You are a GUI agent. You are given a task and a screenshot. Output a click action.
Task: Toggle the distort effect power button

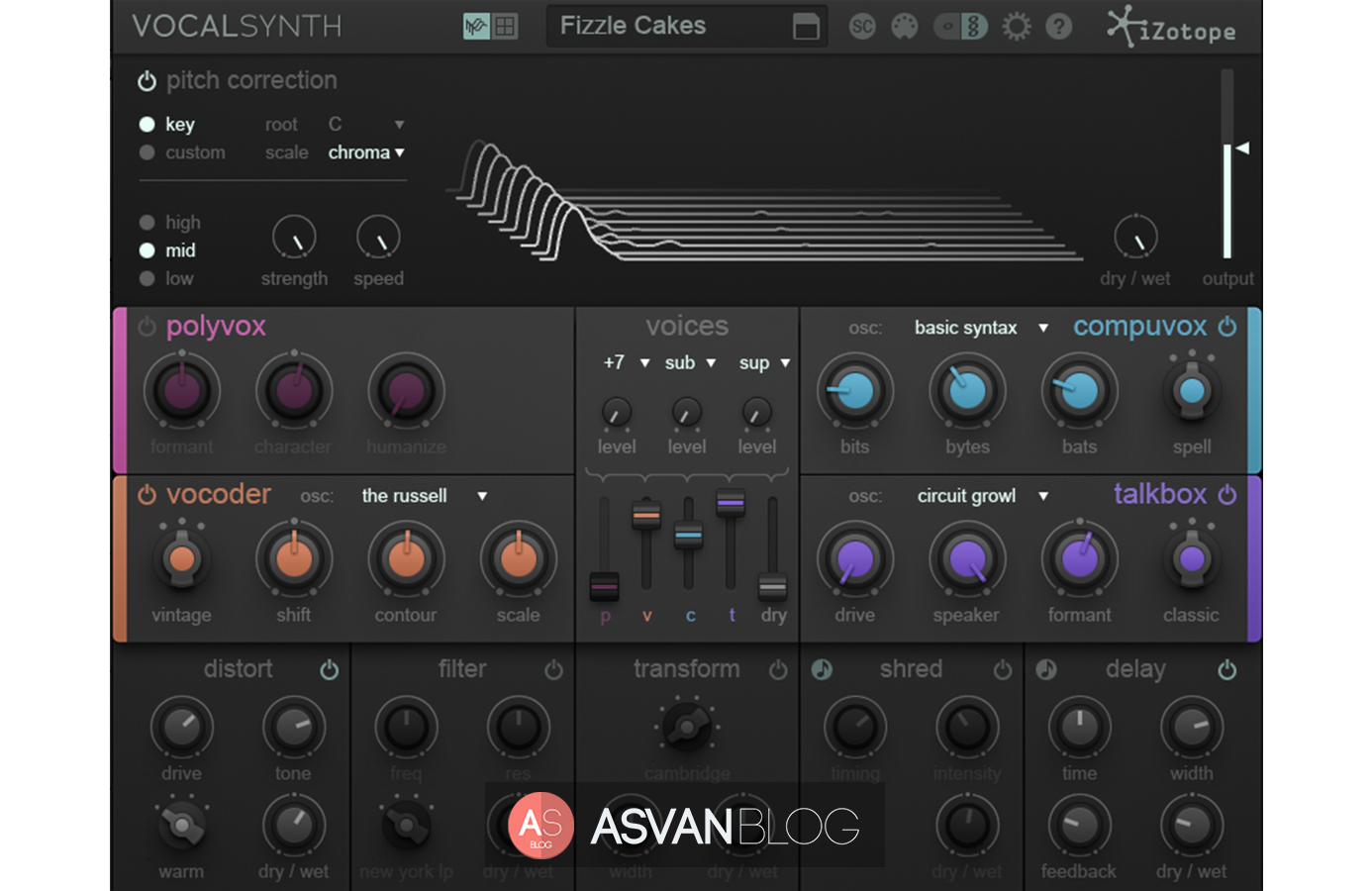pos(330,670)
